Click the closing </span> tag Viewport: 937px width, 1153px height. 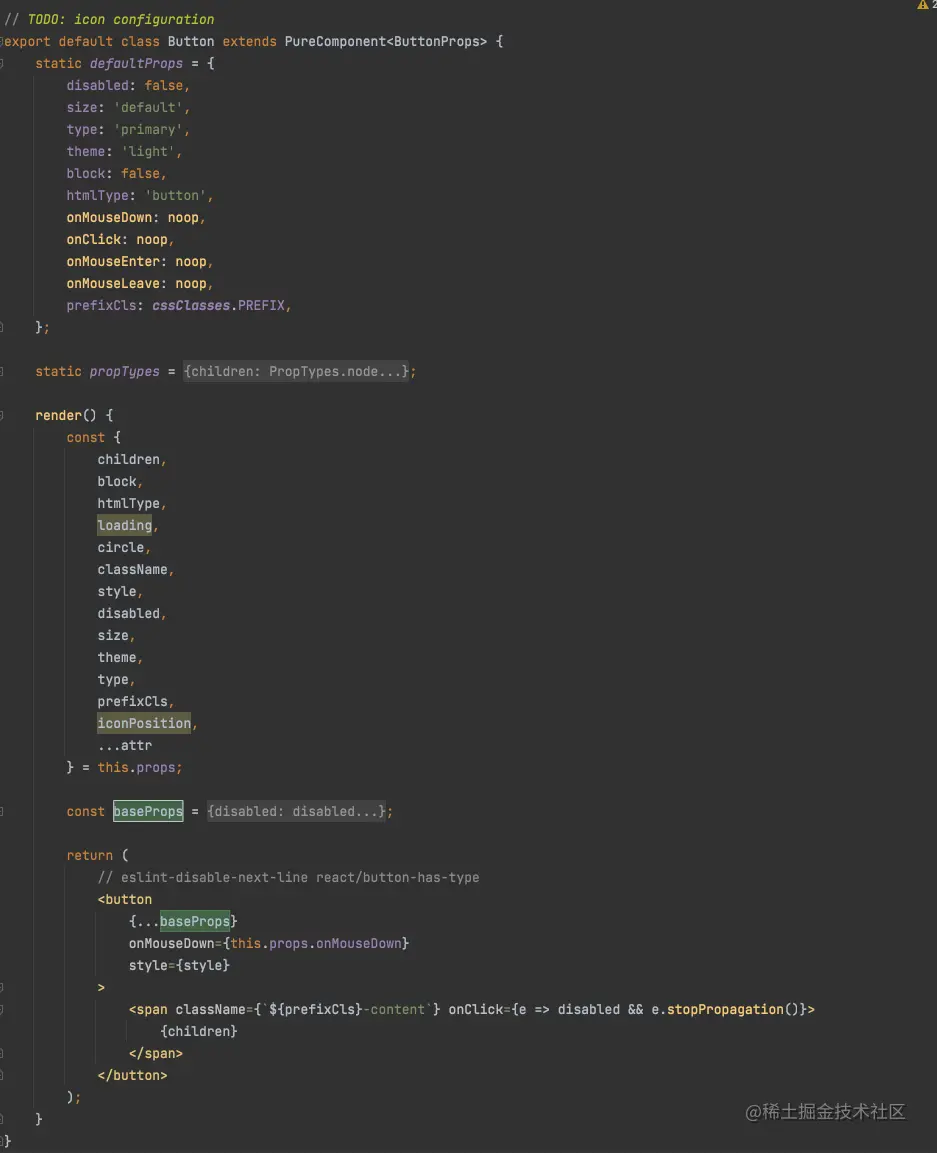[x=155, y=1054]
